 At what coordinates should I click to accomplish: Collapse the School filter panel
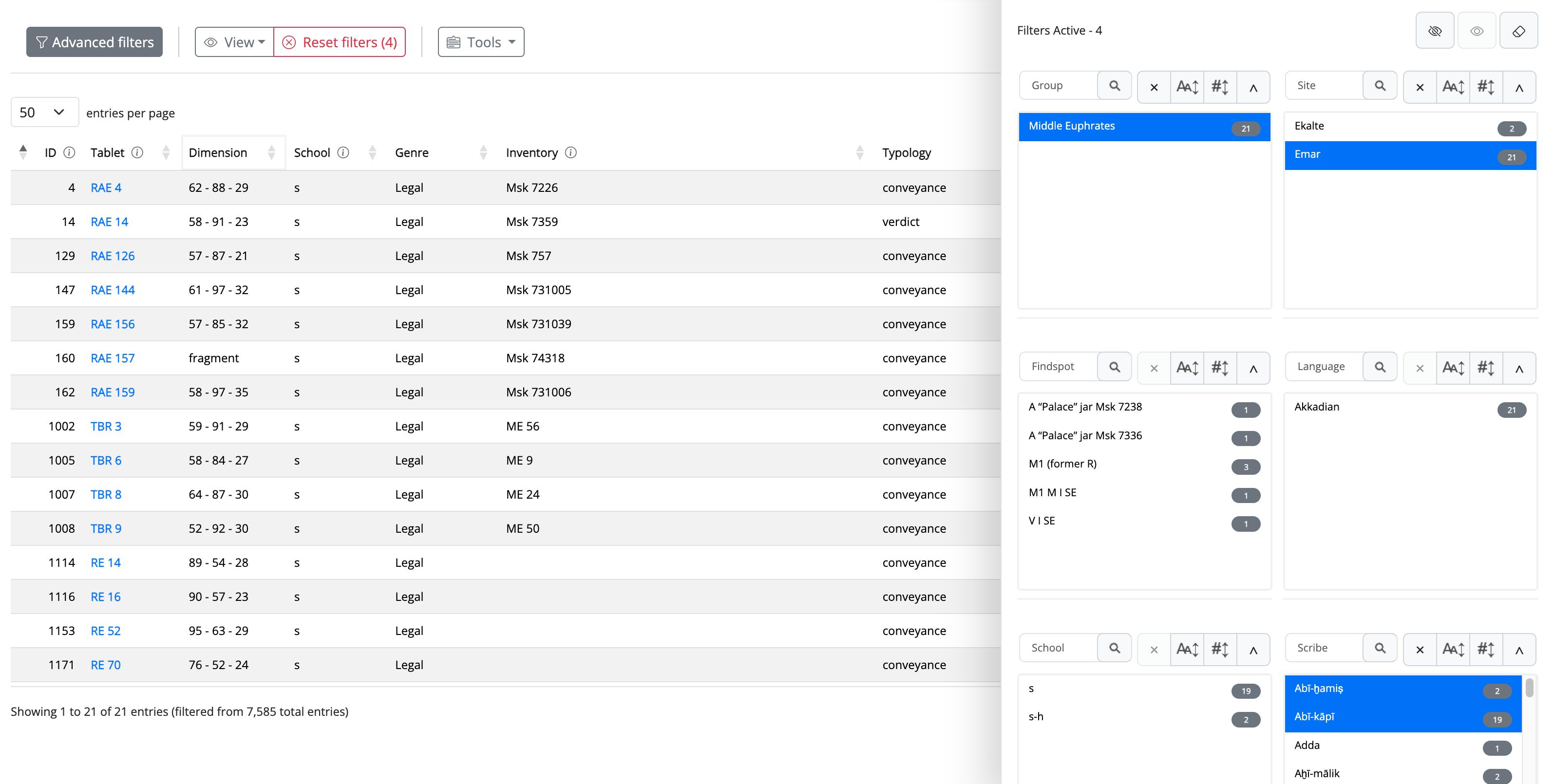tap(1253, 650)
